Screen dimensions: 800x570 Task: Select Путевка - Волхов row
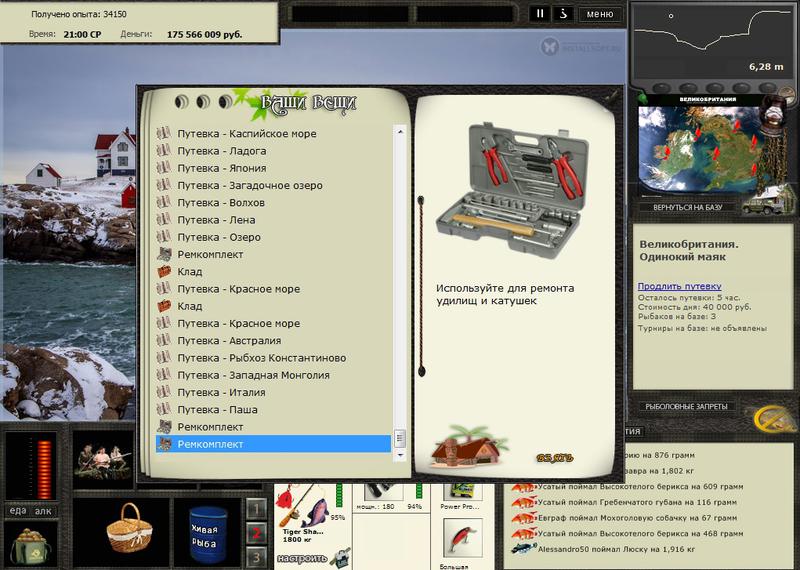pos(273,203)
